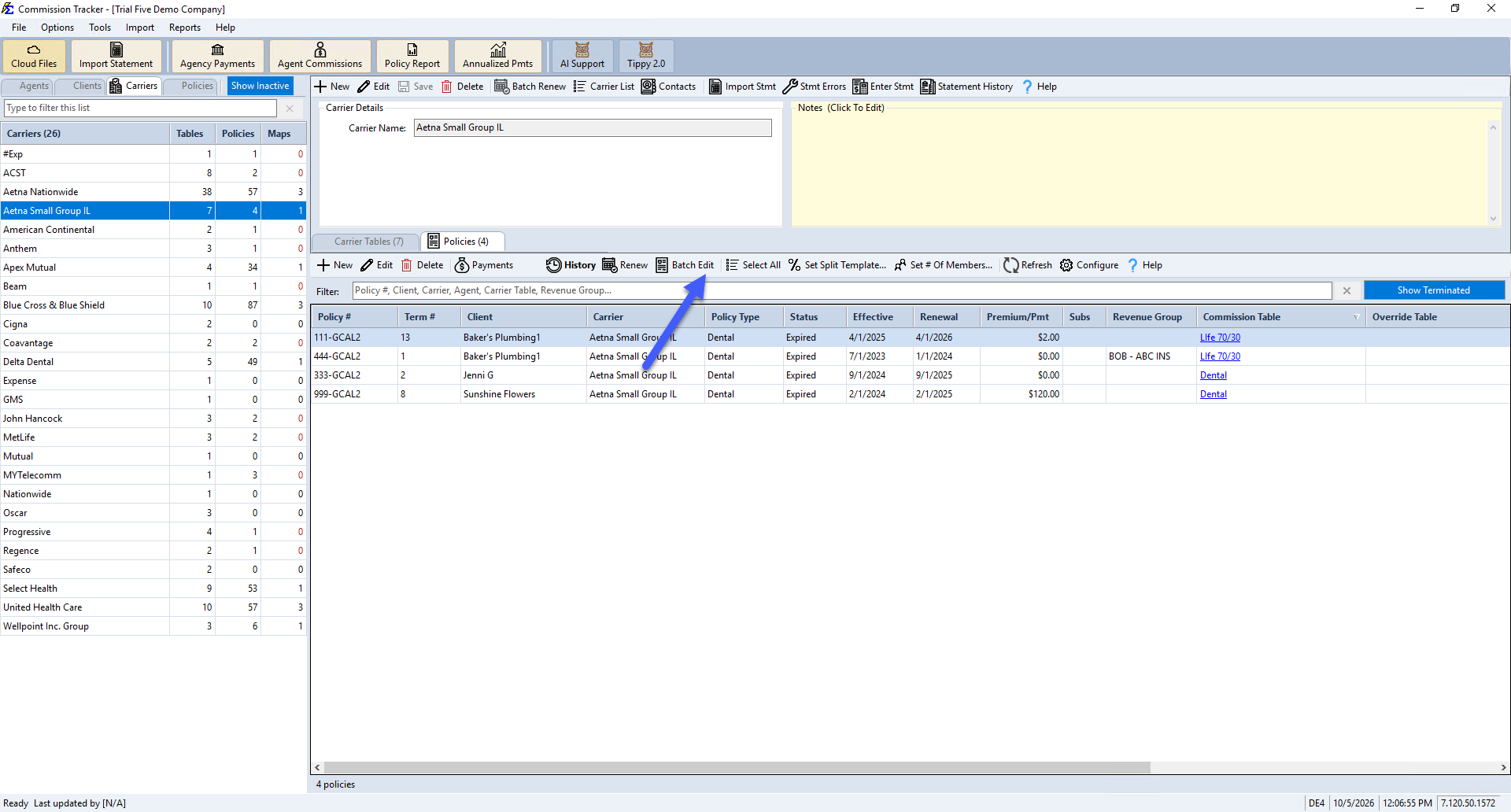1511x812 pixels.
Task: Open Stmt Errors
Action: click(x=815, y=87)
